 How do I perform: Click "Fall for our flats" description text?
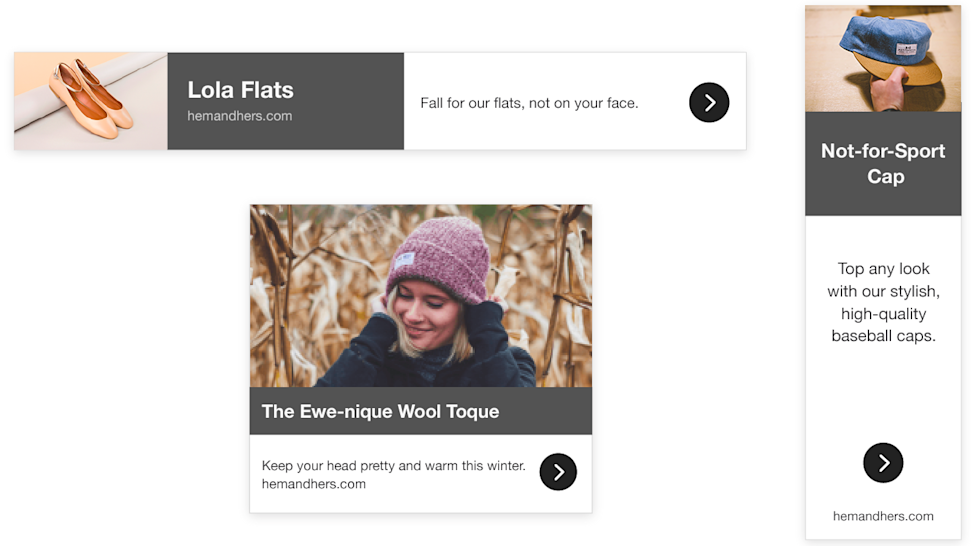(x=529, y=103)
